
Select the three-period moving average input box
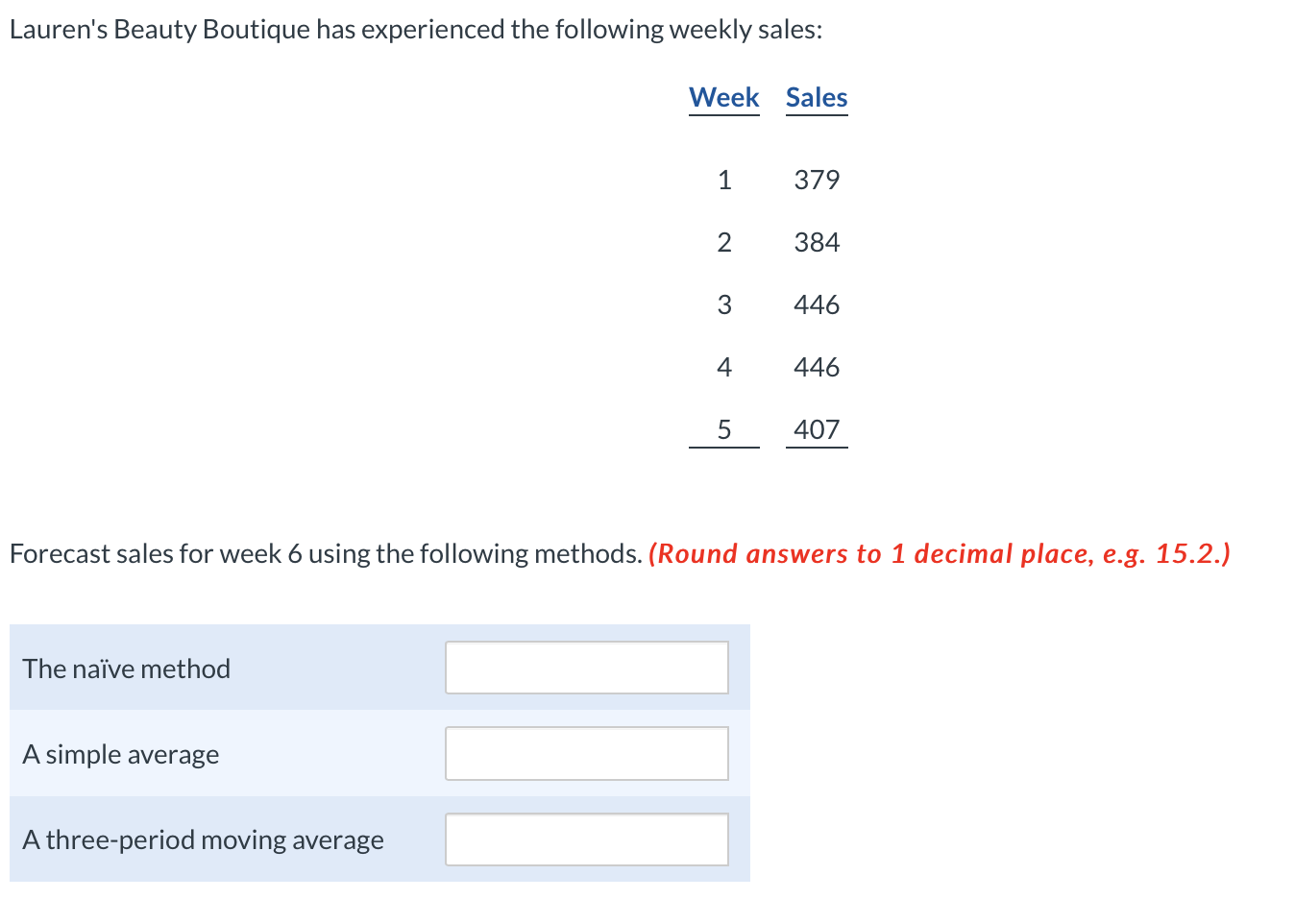[x=587, y=839]
